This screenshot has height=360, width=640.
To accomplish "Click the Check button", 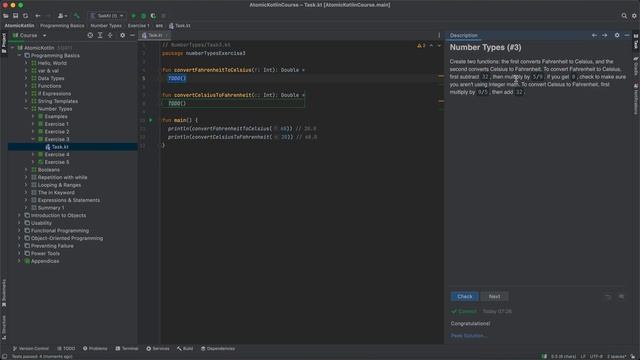I will pyautogui.click(x=464, y=297).
